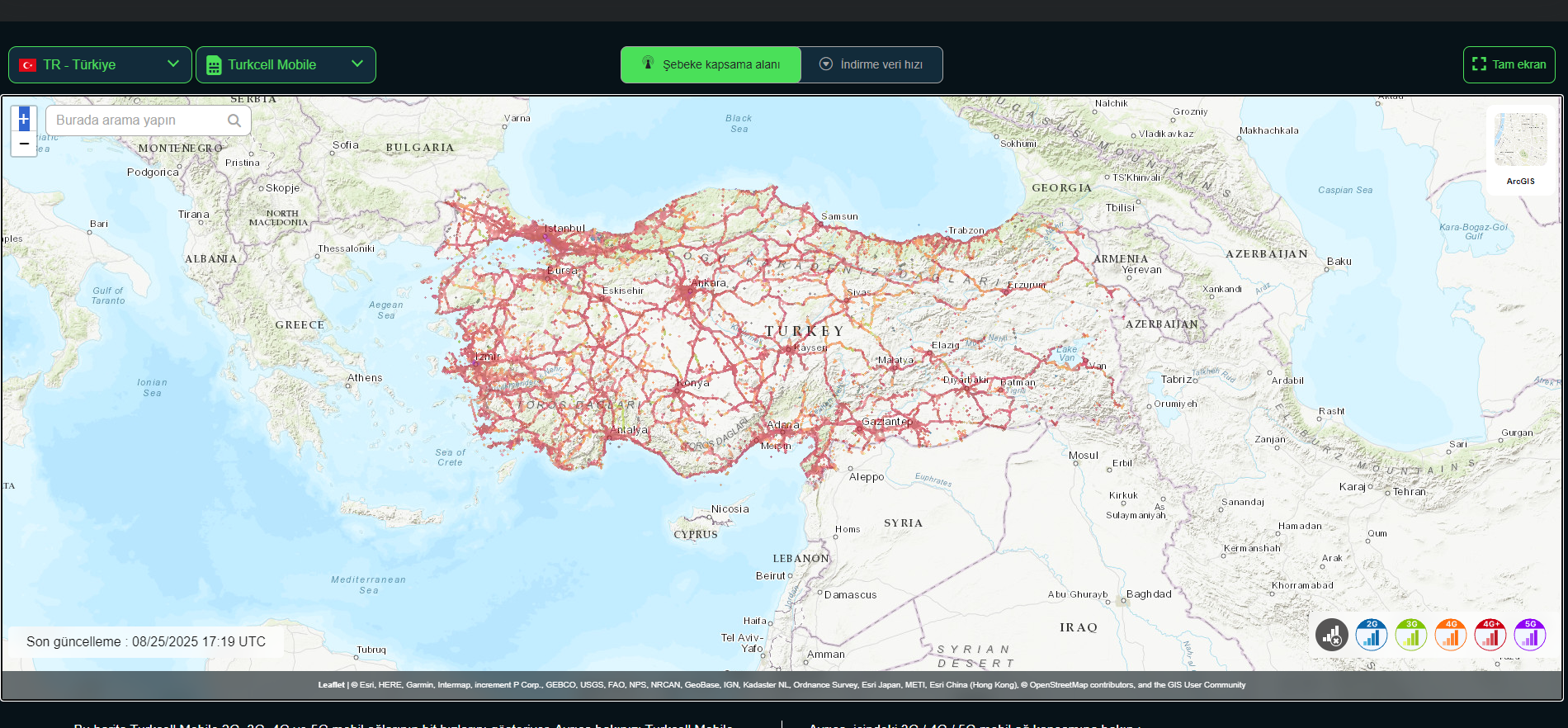
Task: Click the Tehran label on the map
Action: [x=1410, y=492]
